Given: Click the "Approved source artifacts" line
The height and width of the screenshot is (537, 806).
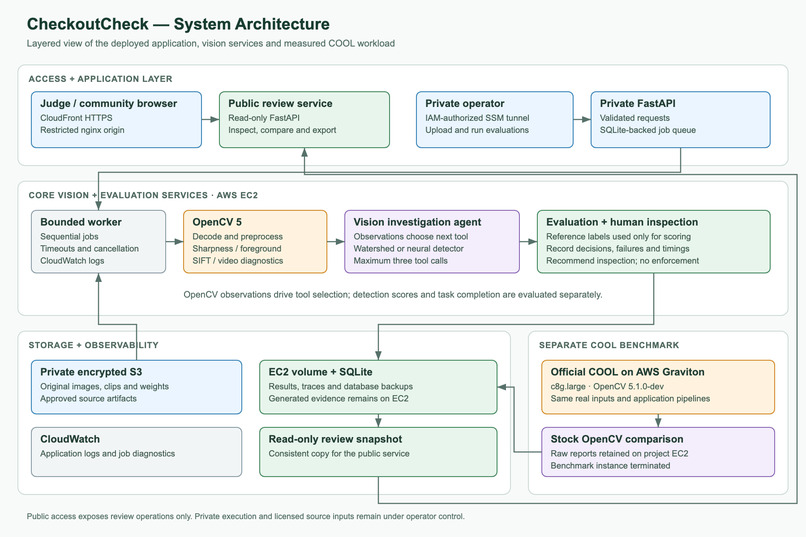Looking at the screenshot, I should [88, 399].
